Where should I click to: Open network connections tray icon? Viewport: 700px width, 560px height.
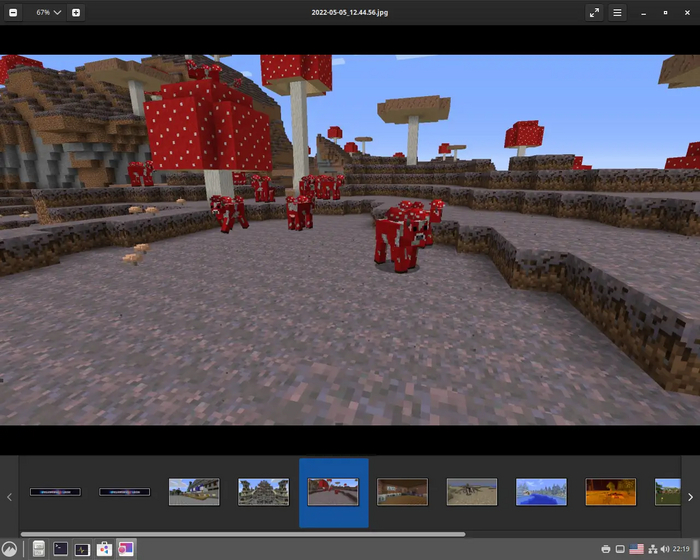click(653, 549)
